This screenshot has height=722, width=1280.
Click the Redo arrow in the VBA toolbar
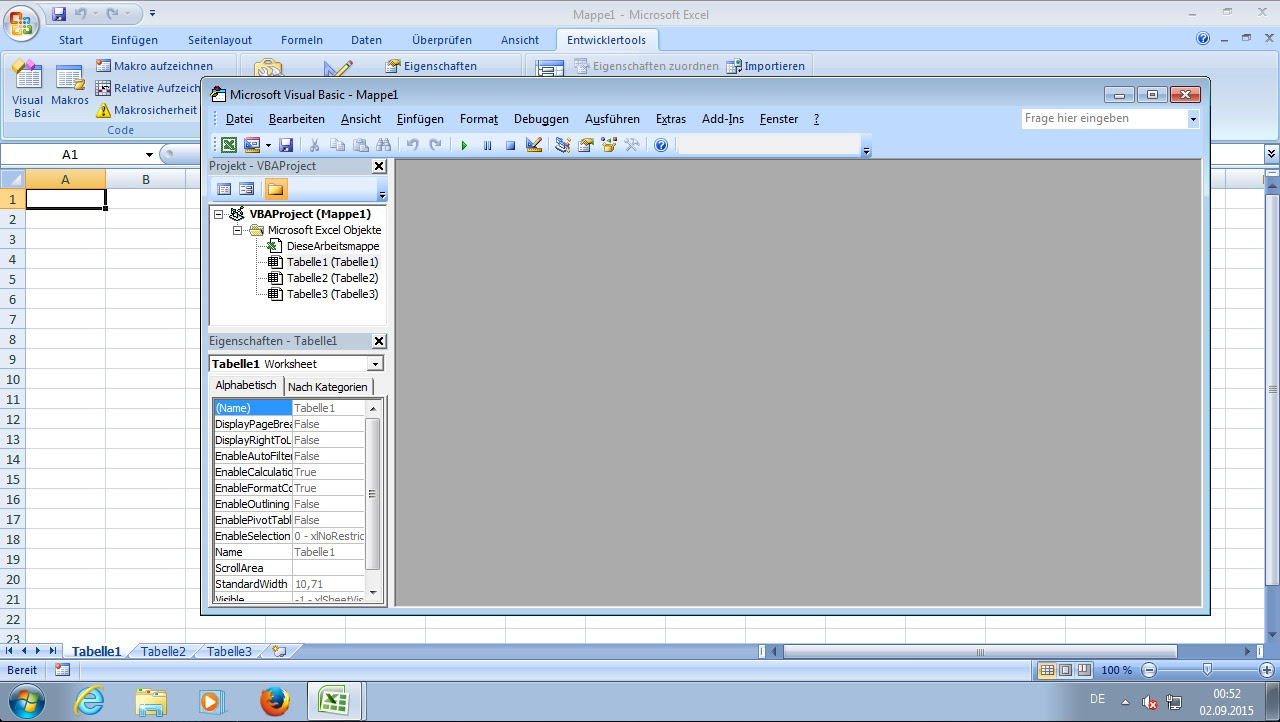point(435,145)
